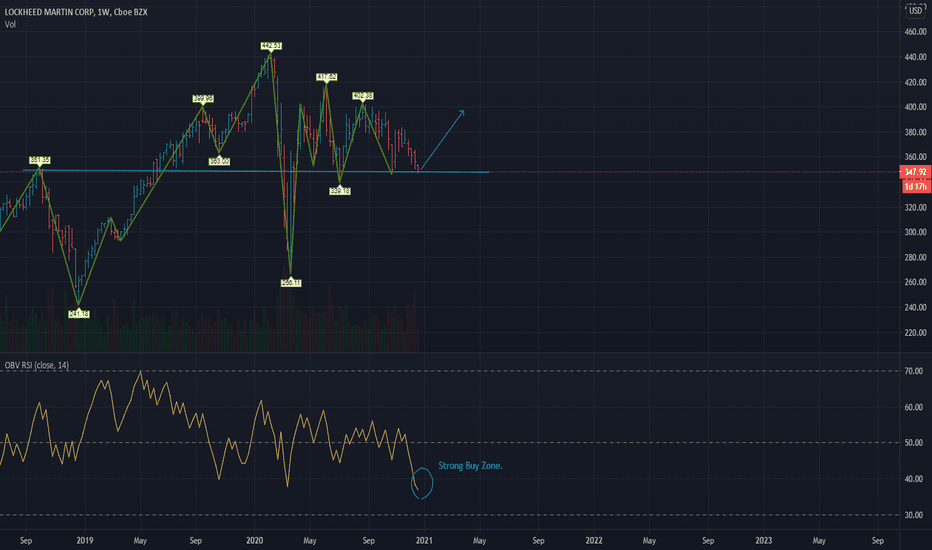This screenshot has height=550, width=932.
Task: Open the USD currency selector
Action: (915, 10)
